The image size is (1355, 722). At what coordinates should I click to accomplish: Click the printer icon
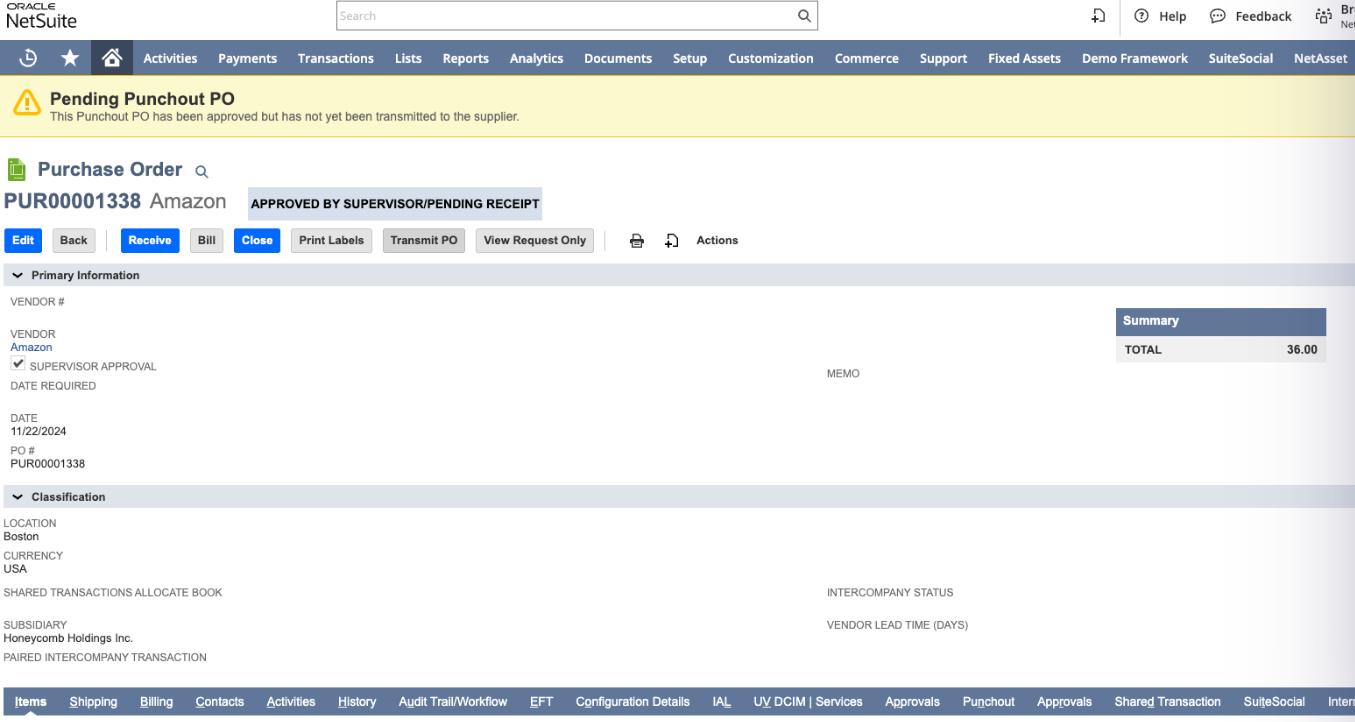[x=636, y=241]
